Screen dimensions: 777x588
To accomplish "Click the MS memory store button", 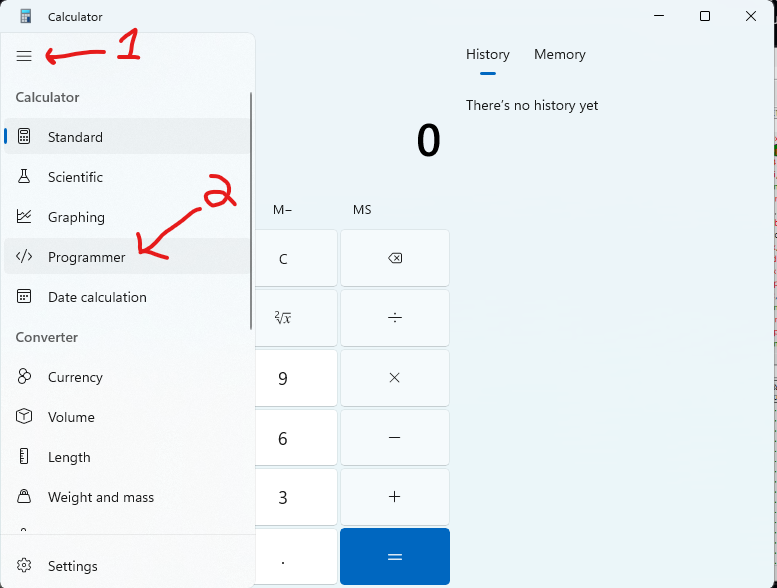I will 362,210.
